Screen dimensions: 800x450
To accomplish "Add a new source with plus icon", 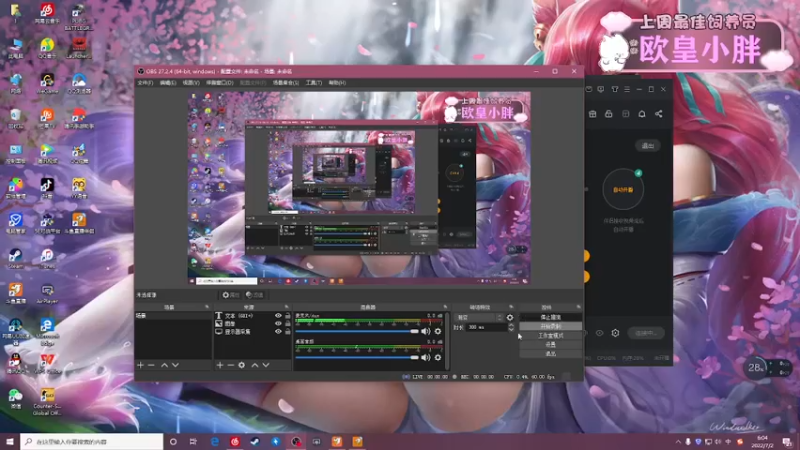I will 220,365.
